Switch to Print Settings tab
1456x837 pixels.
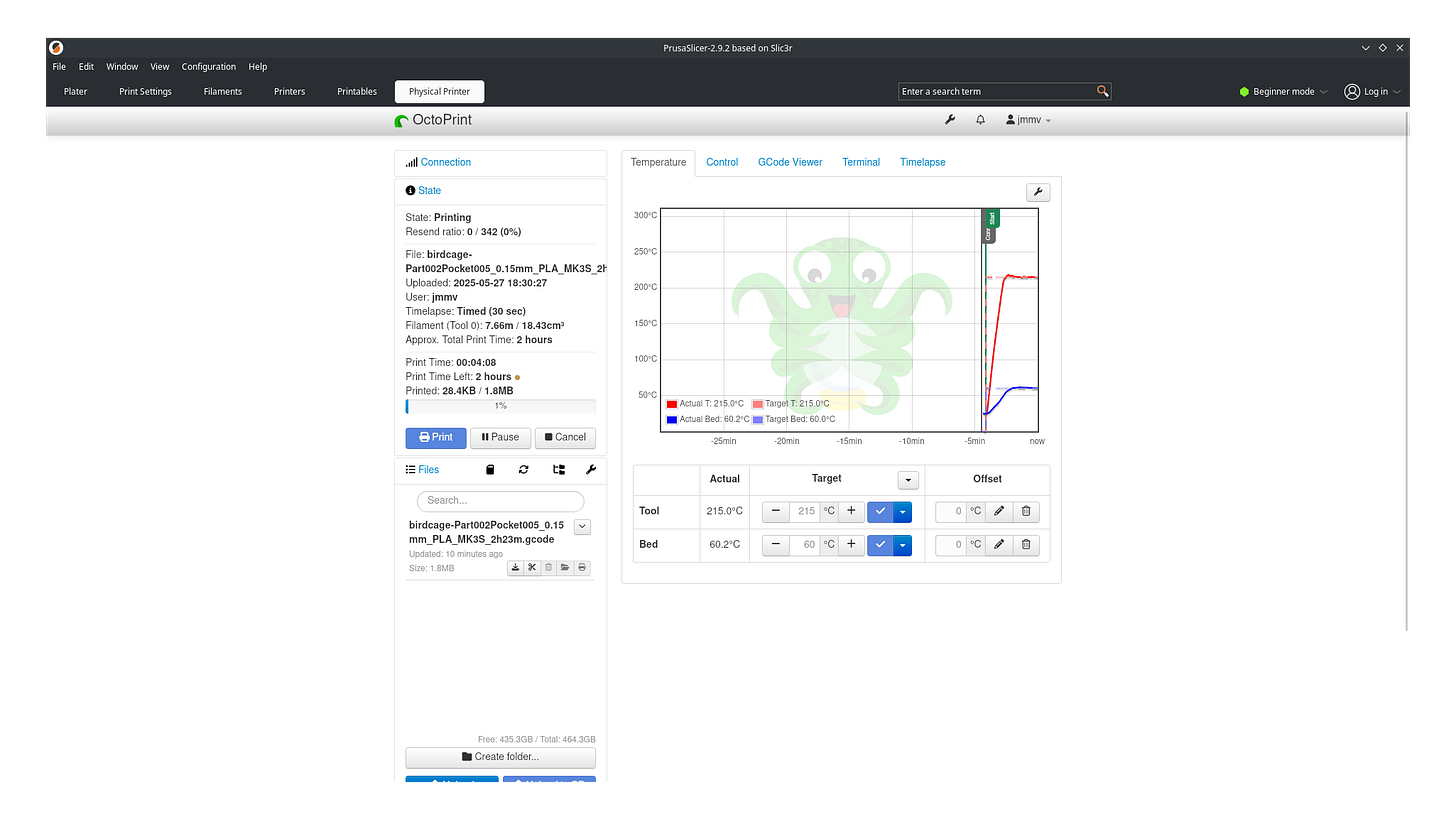145,91
